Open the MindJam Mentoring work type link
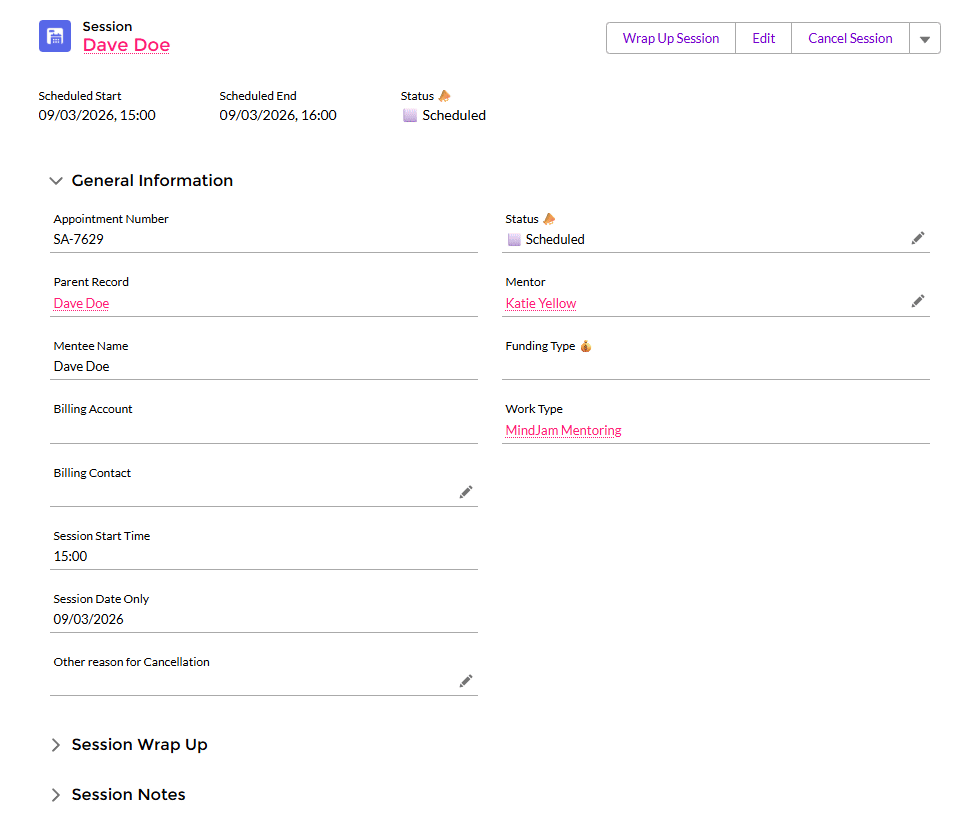973x836 pixels. [563, 430]
